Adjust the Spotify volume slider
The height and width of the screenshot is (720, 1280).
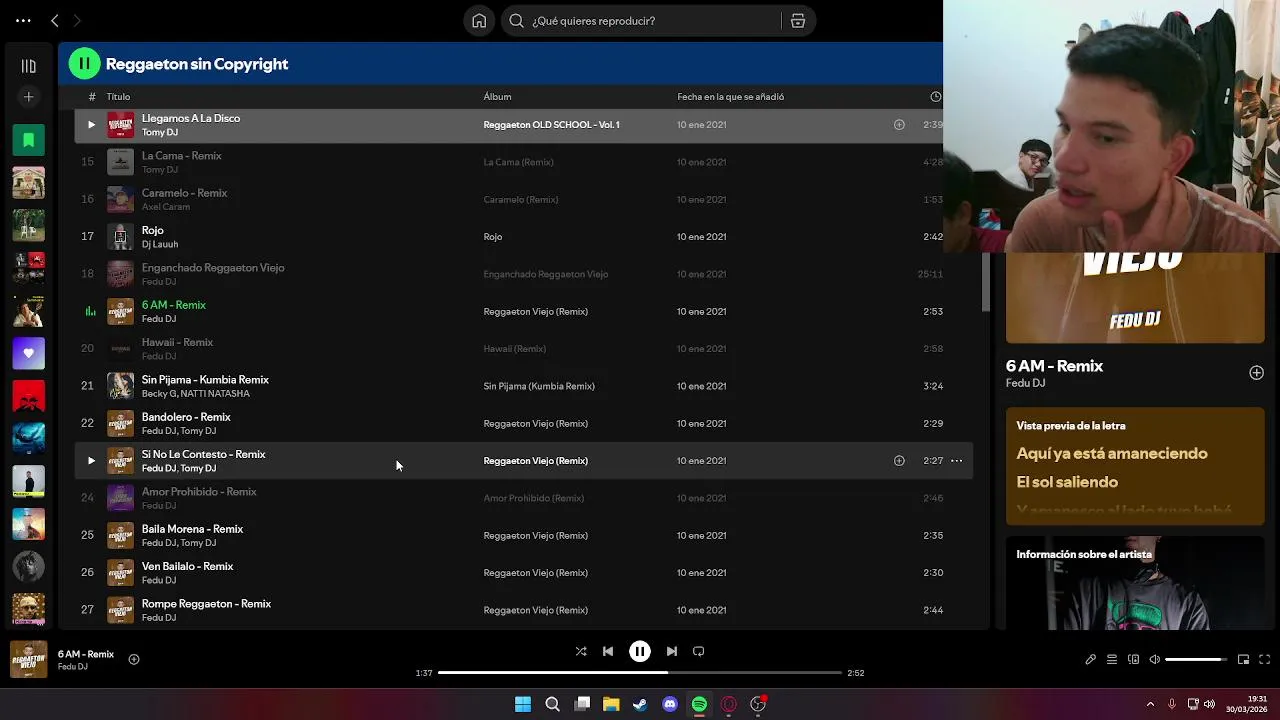(x=1196, y=660)
